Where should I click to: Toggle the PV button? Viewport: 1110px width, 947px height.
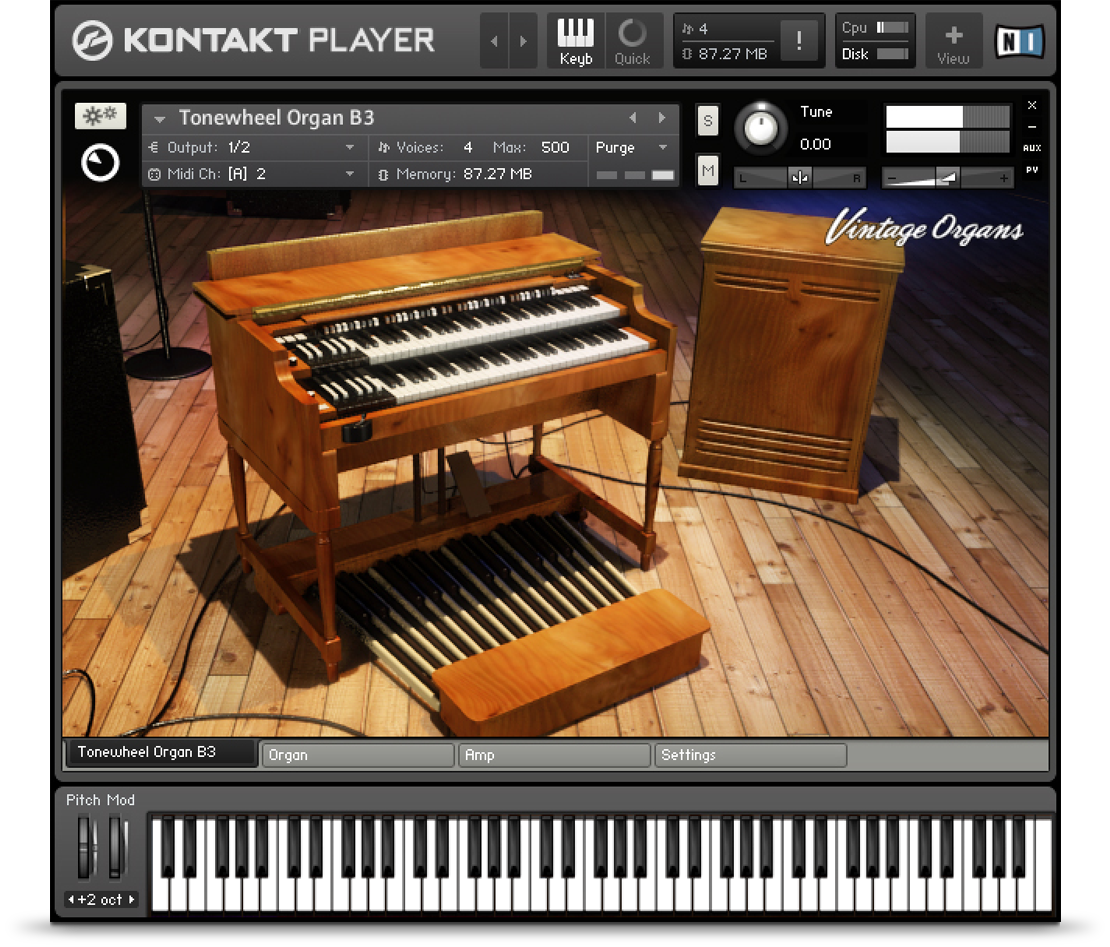(1032, 170)
